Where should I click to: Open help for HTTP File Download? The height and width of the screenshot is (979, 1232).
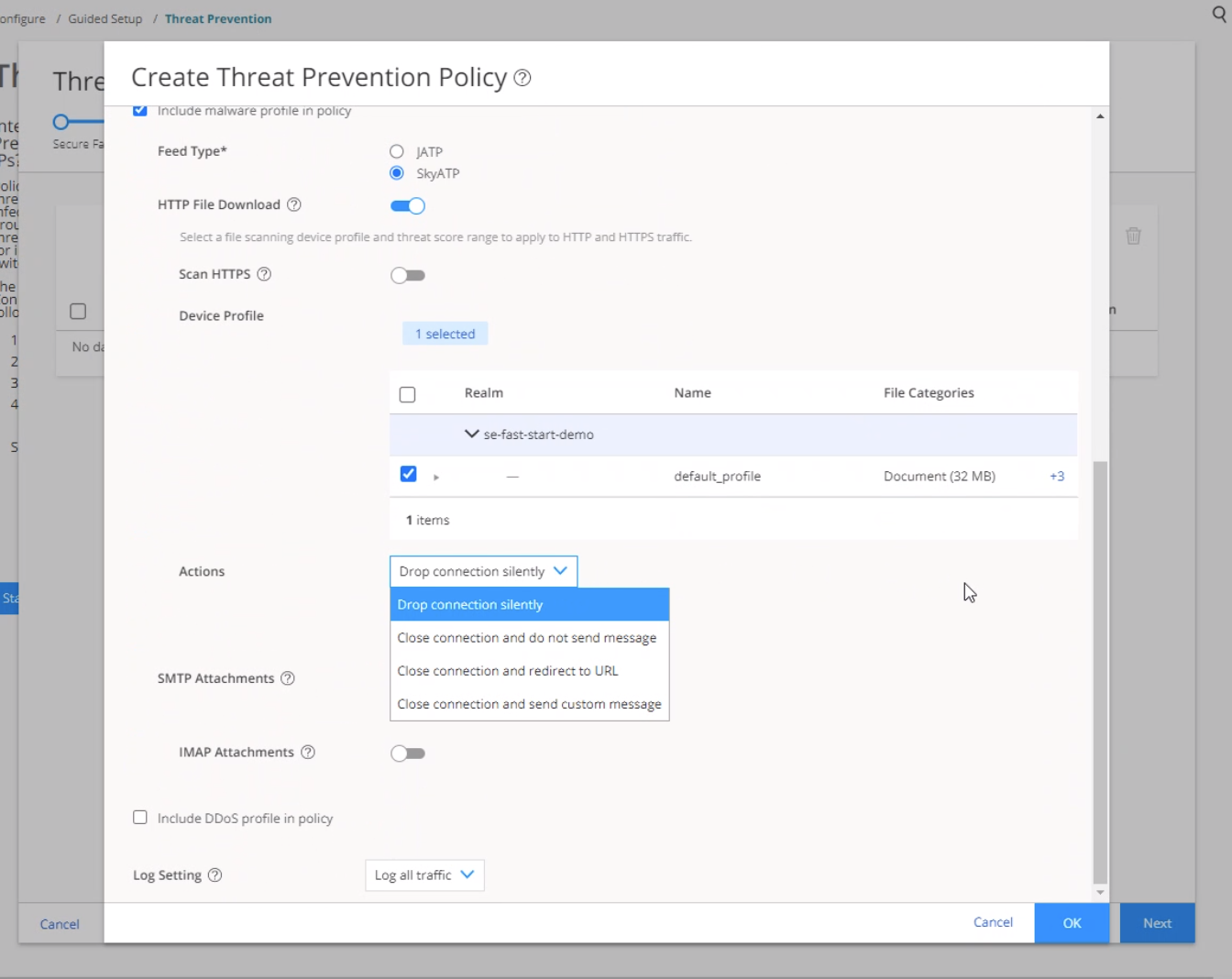[x=293, y=204]
